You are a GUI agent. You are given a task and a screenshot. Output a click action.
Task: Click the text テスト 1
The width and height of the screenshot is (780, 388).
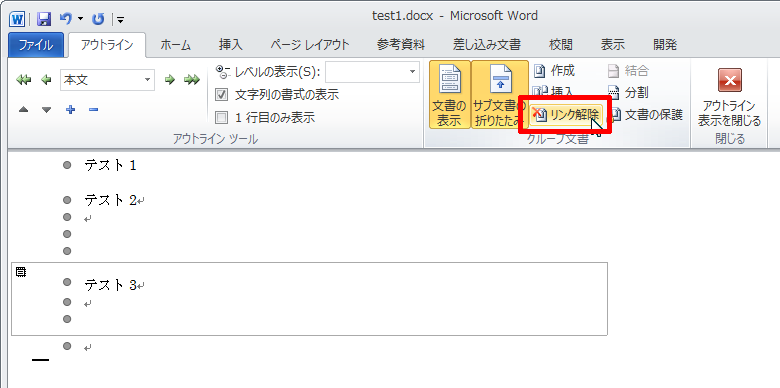pyautogui.click(x=110, y=165)
